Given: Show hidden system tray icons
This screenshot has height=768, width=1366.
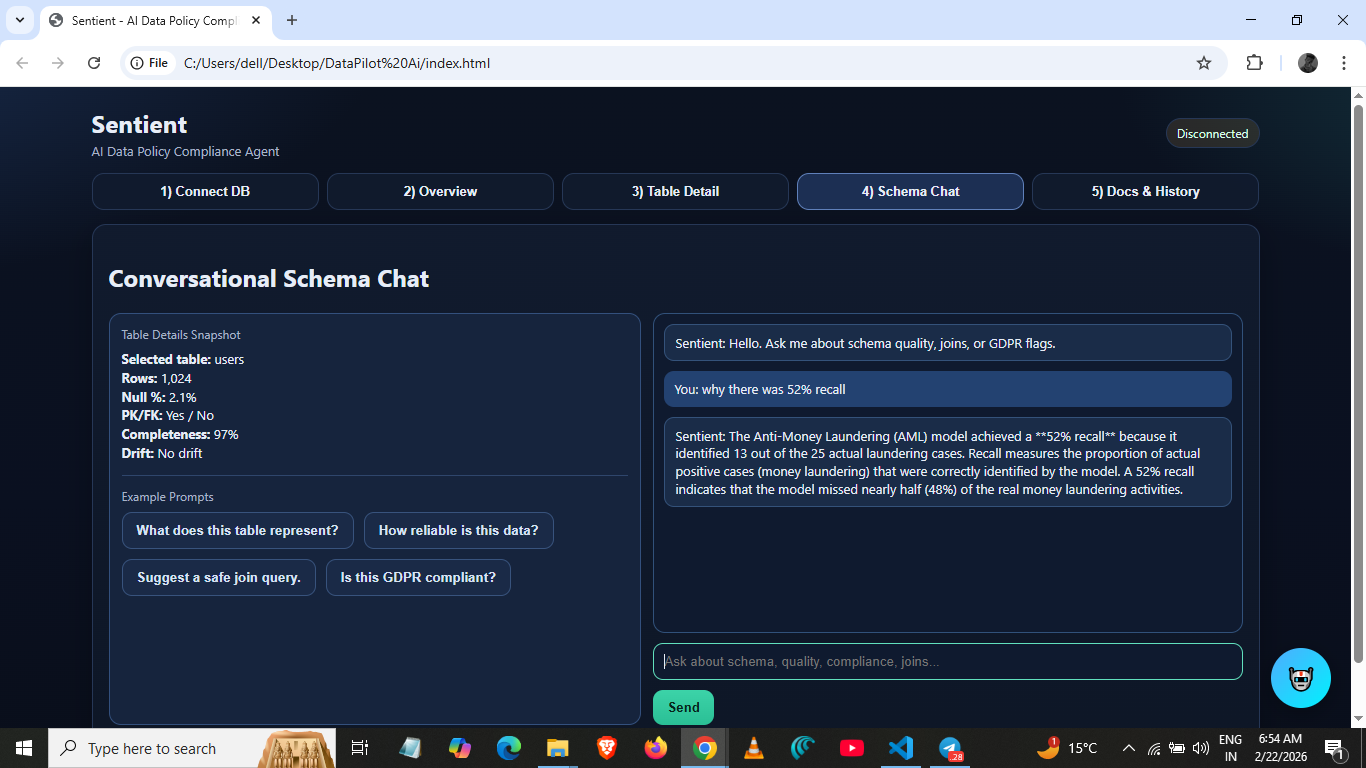Looking at the screenshot, I should point(1129,748).
